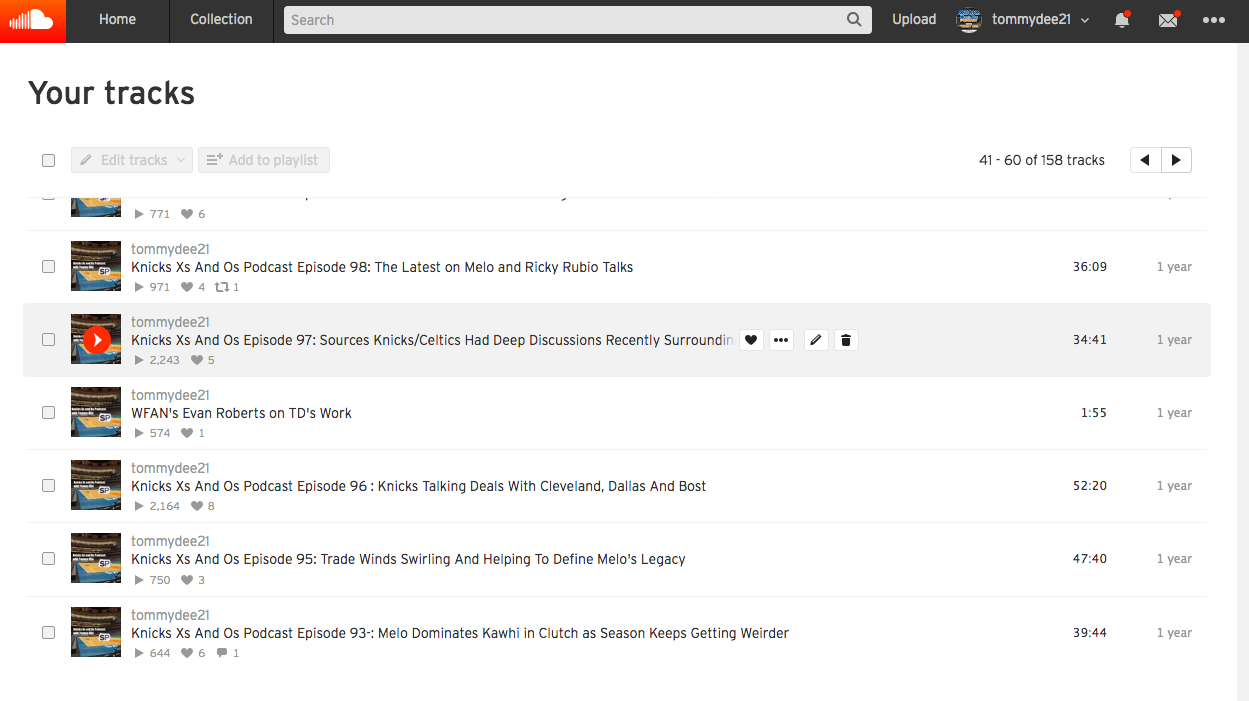The image size is (1249, 701).
Task: Open more options for Episode 97 track
Action: [782, 340]
